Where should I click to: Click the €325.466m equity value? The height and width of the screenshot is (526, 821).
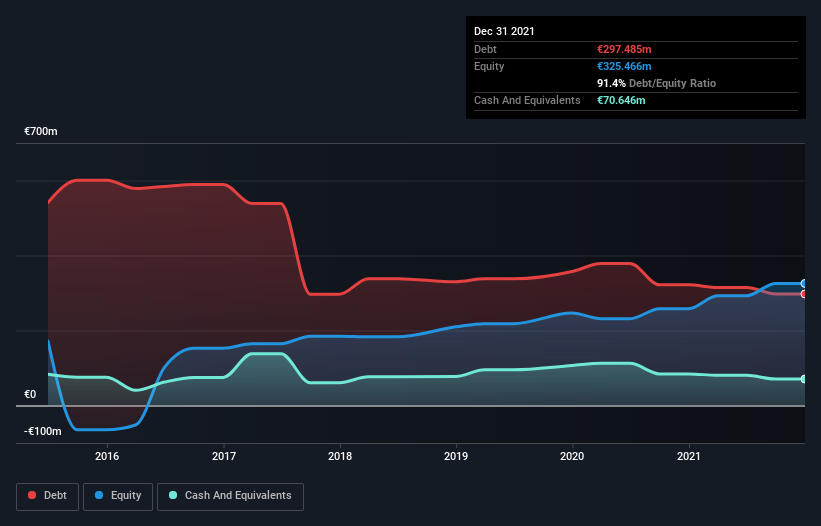pos(624,66)
